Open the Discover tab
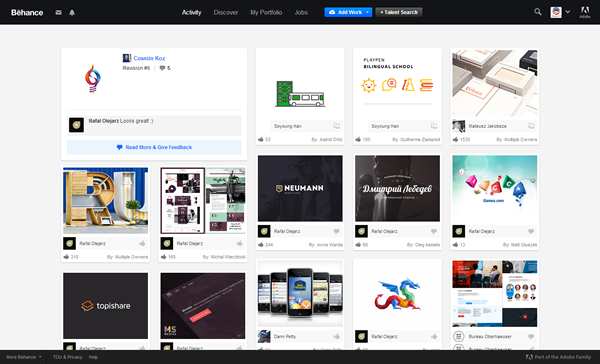 (226, 13)
